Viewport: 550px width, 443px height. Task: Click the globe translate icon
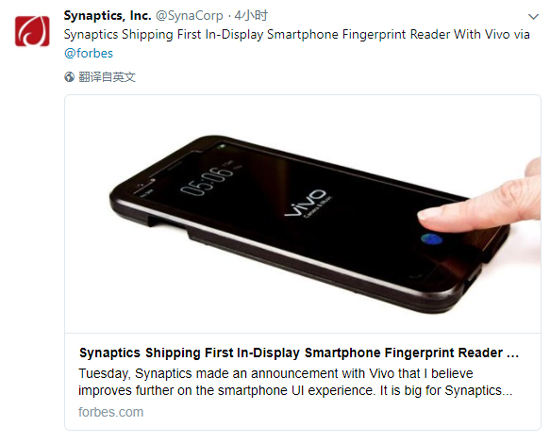[x=69, y=77]
